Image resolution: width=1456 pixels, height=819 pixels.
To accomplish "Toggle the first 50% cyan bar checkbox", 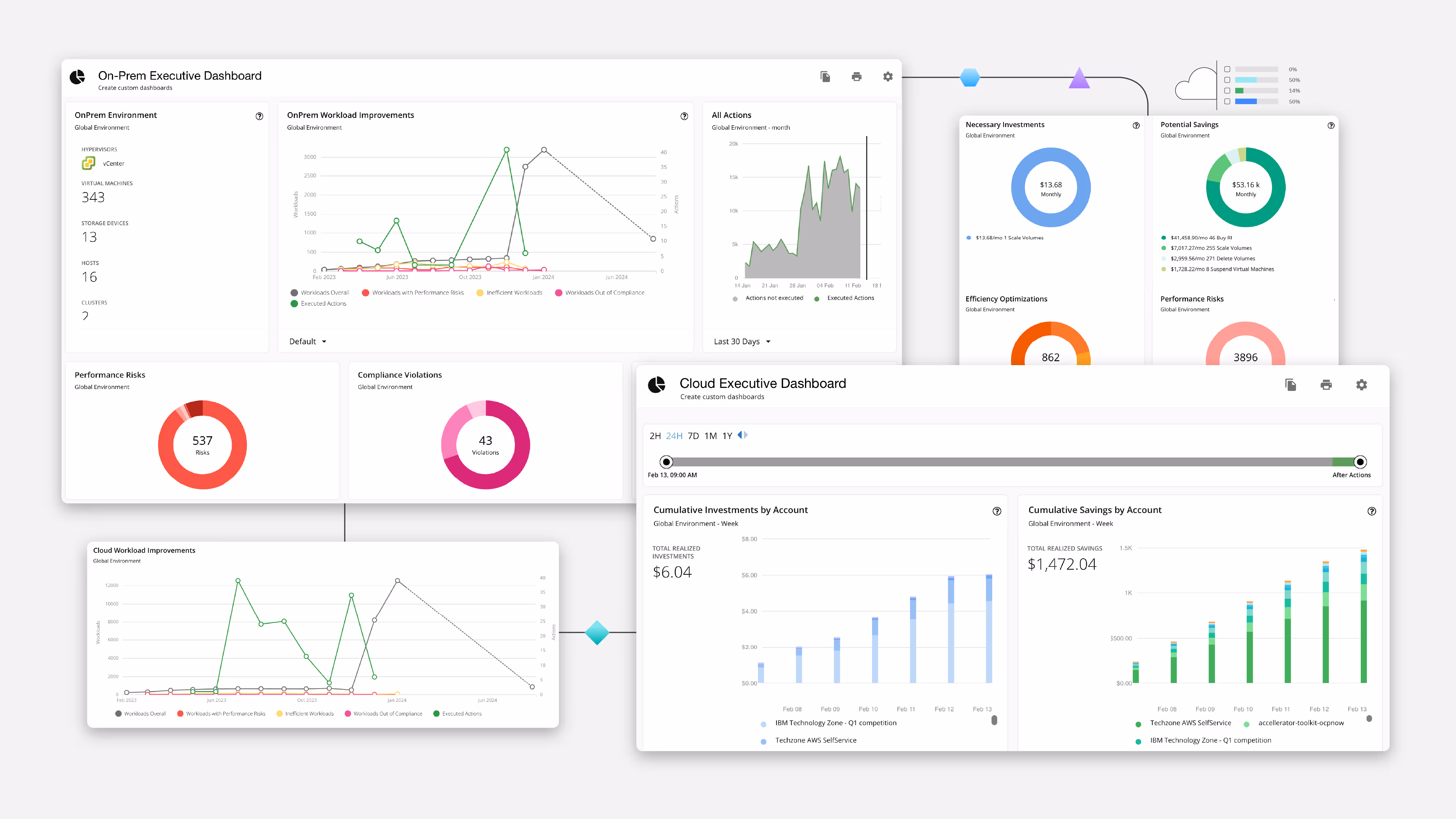I will (1227, 80).
